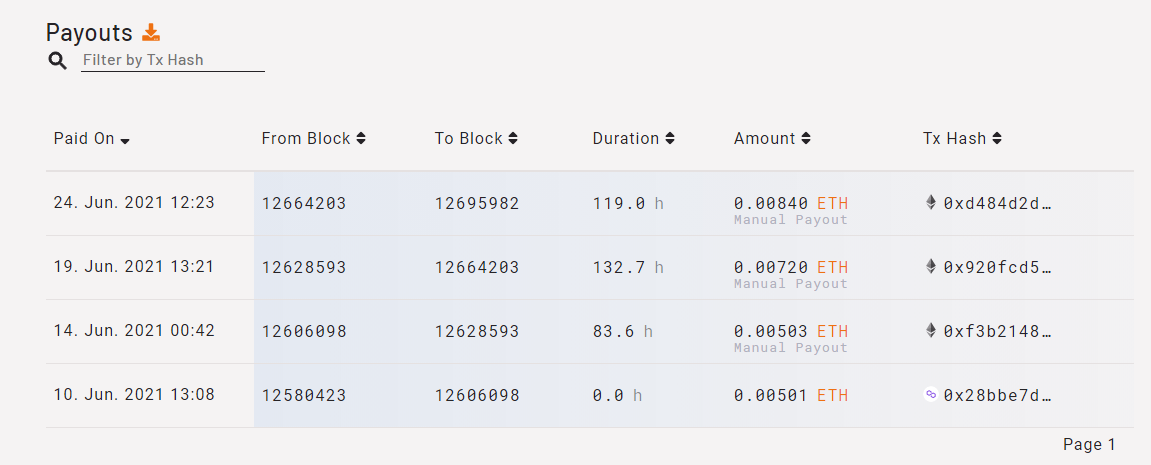The width and height of the screenshot is (1151, 465).
Task: Open transaction link 0xf3b2148…
Action: (x=998, y=332)
